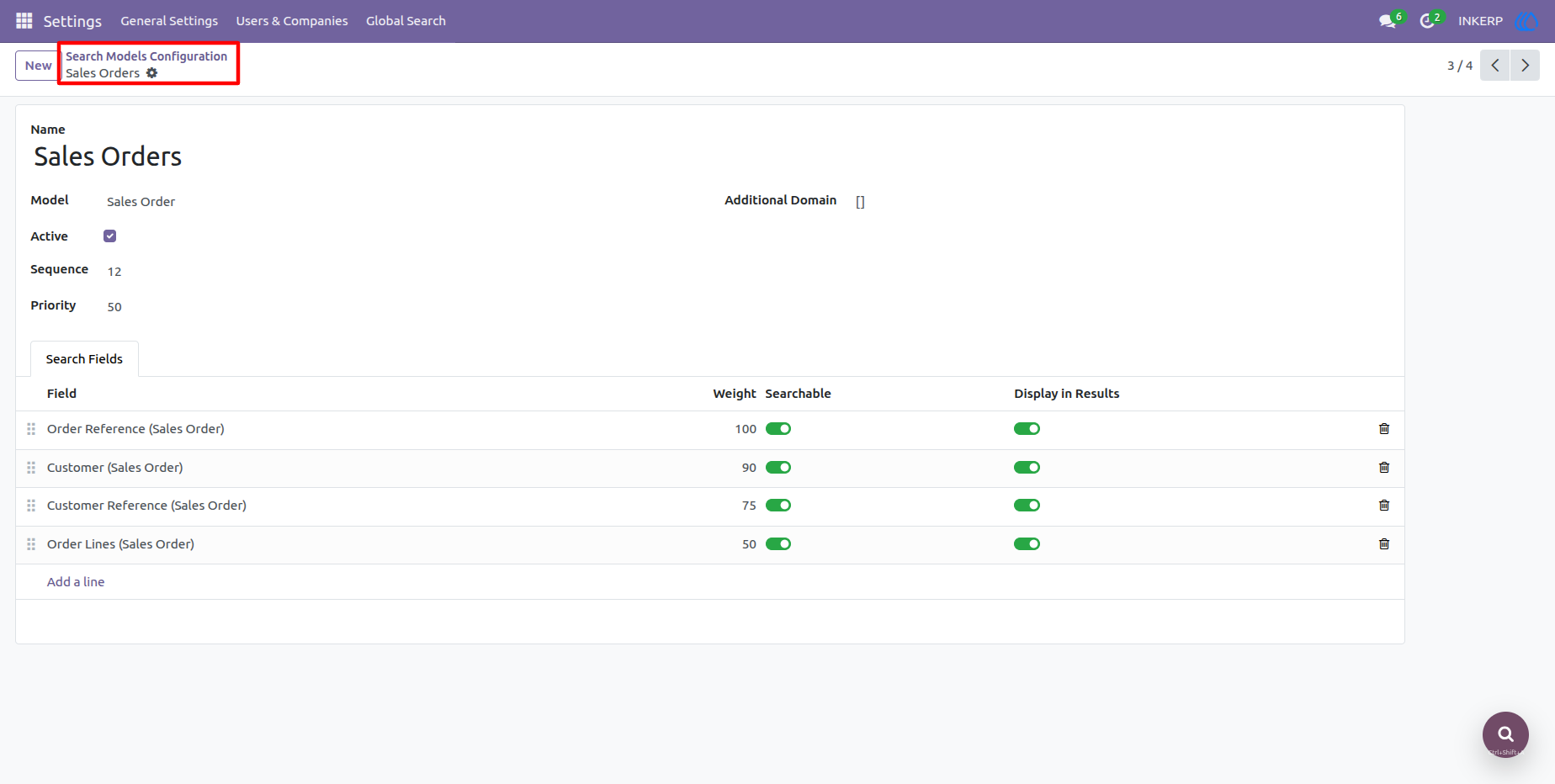Click the weight value 75
Screen dimensions: 1555x784
click(749, 506)
